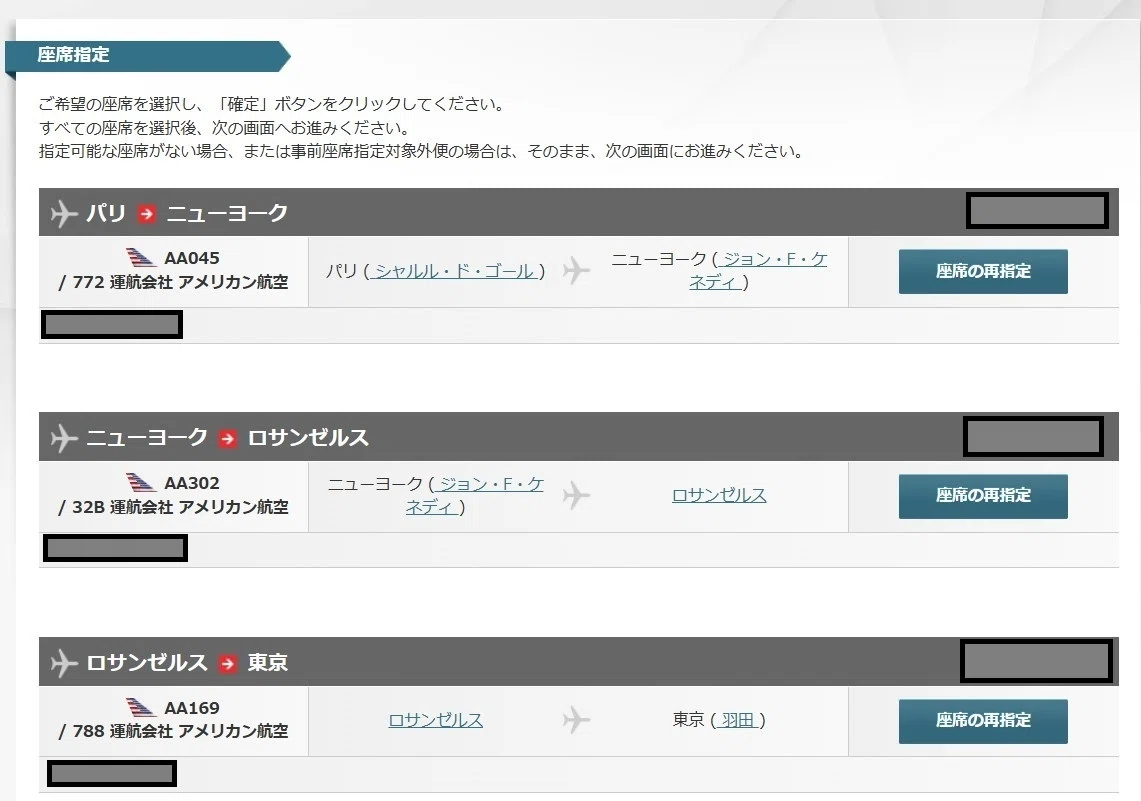Open ジョン・F・ケネディ link in AA045 arrival
The height and width of the screenshot is (801, 1141).
pyautogui.click(x=758, y=271)
